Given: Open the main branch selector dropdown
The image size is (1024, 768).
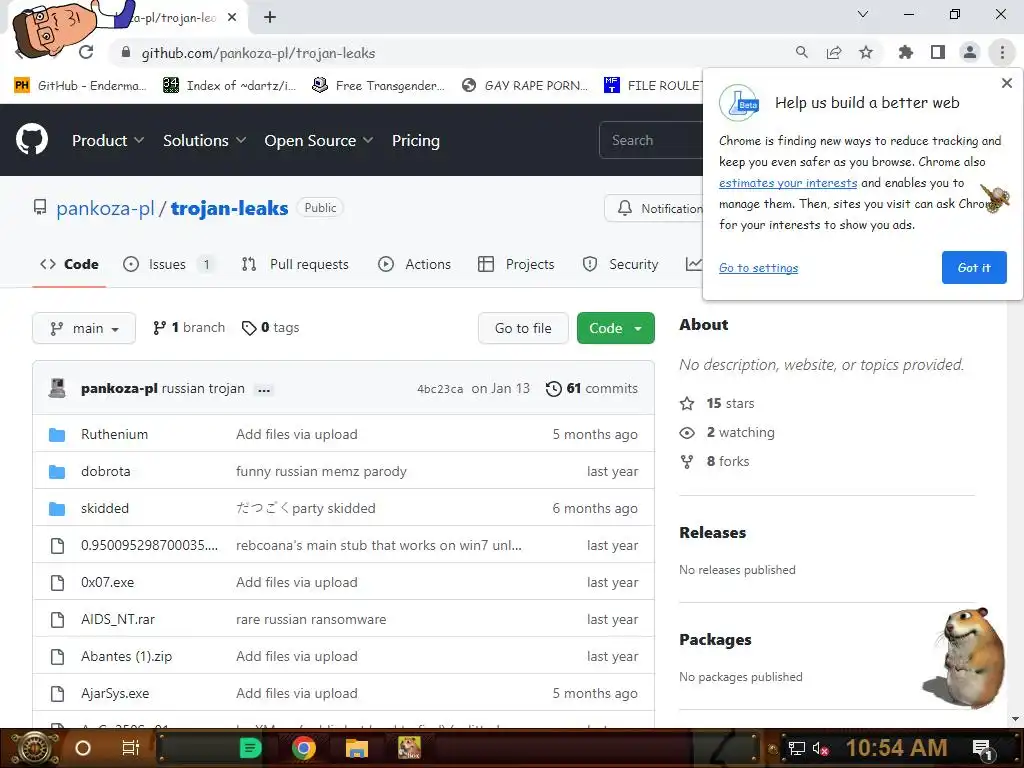Looking at the screenshot, I should 84,328.
